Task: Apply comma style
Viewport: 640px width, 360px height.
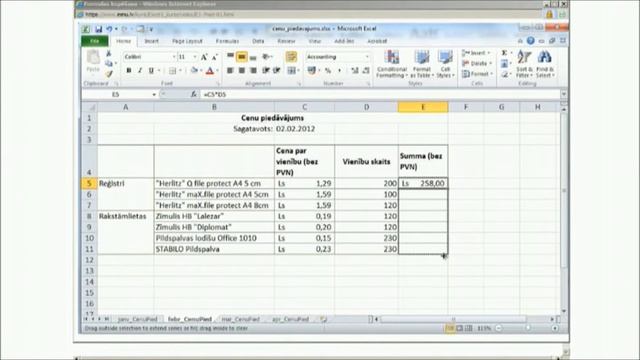Action: coord(339,71)
